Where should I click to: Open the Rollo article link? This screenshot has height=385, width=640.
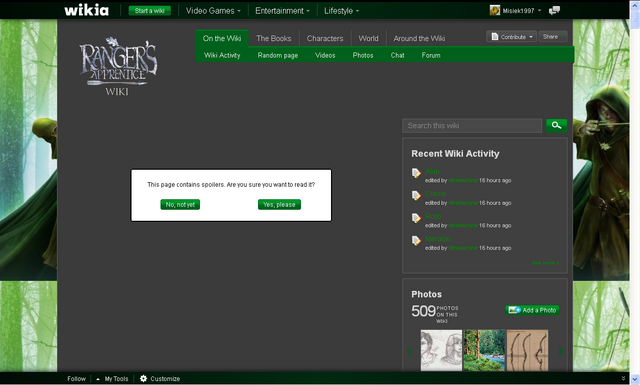[x=433, y=216]
